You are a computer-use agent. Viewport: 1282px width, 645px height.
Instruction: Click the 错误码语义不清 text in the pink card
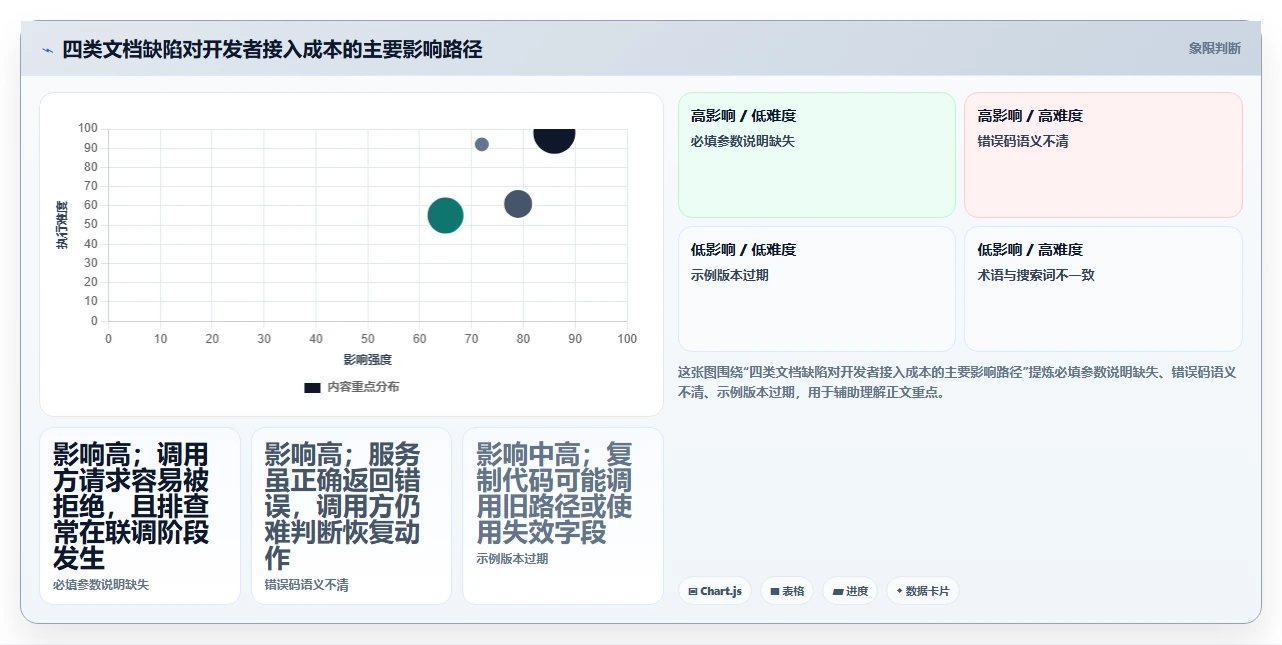coord(1023,141)
